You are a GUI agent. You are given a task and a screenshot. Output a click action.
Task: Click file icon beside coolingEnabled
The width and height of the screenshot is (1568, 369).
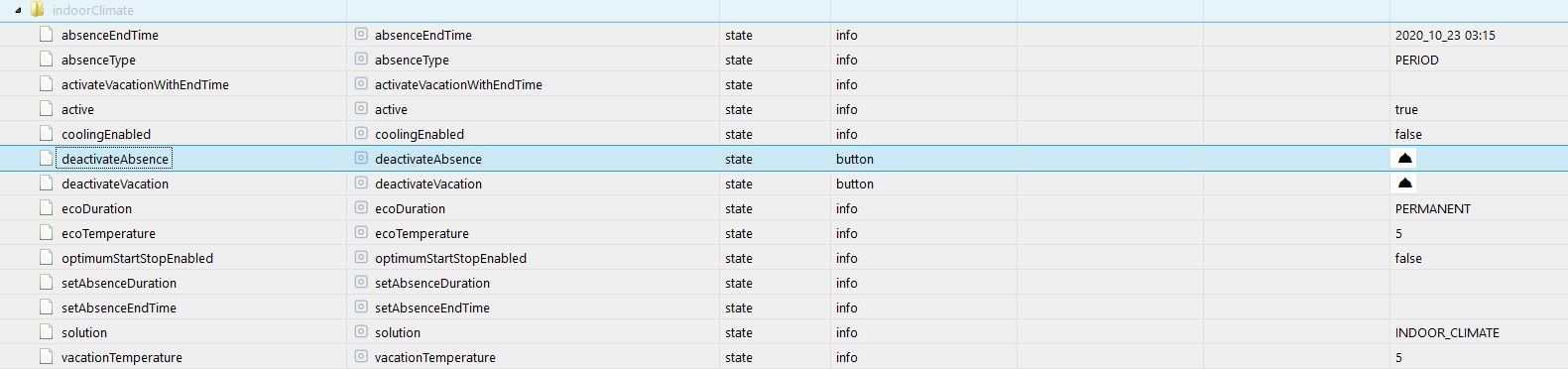click(46, 134)
